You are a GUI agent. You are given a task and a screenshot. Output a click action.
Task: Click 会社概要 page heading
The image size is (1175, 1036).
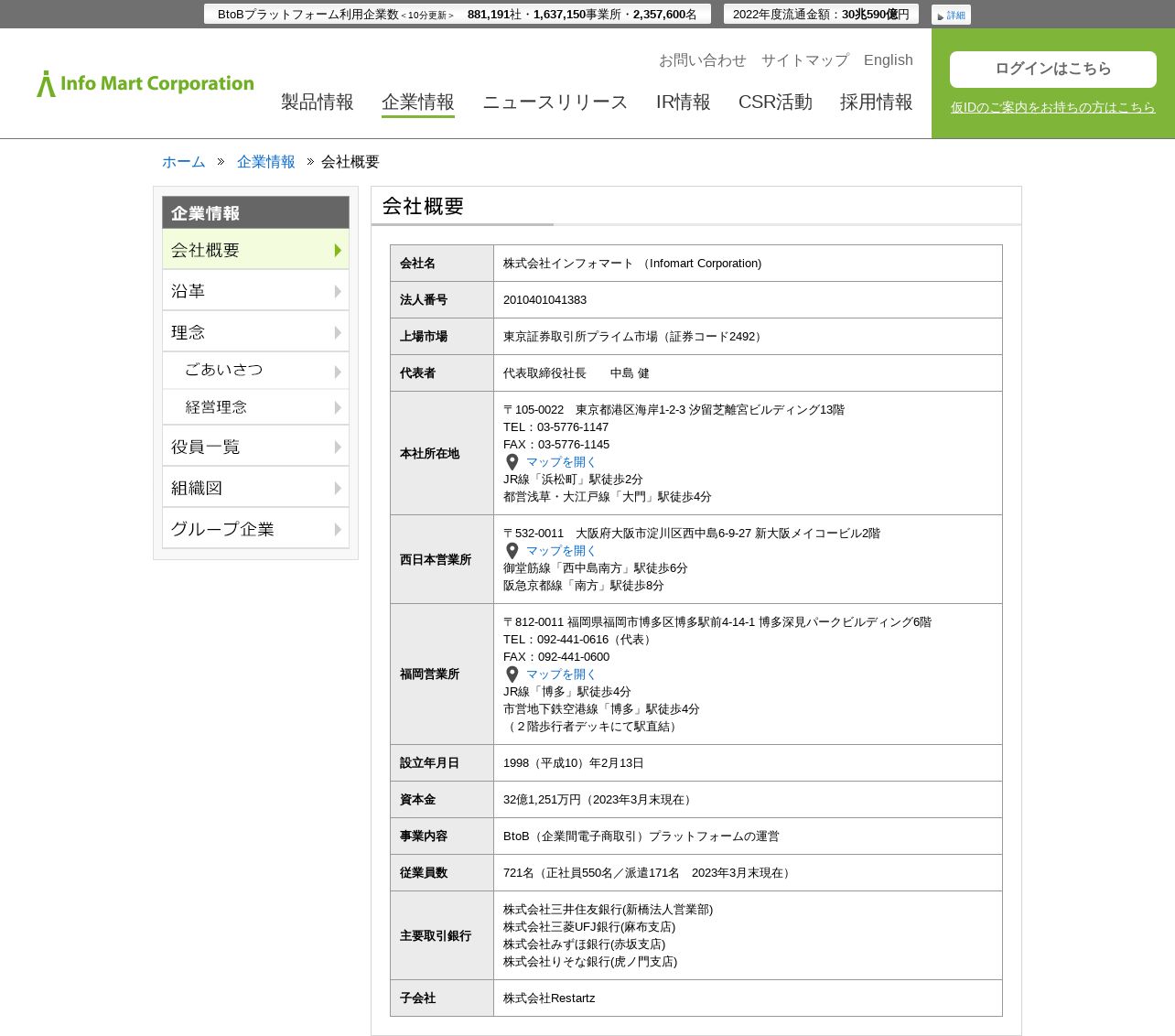click(x=423, y=206)
